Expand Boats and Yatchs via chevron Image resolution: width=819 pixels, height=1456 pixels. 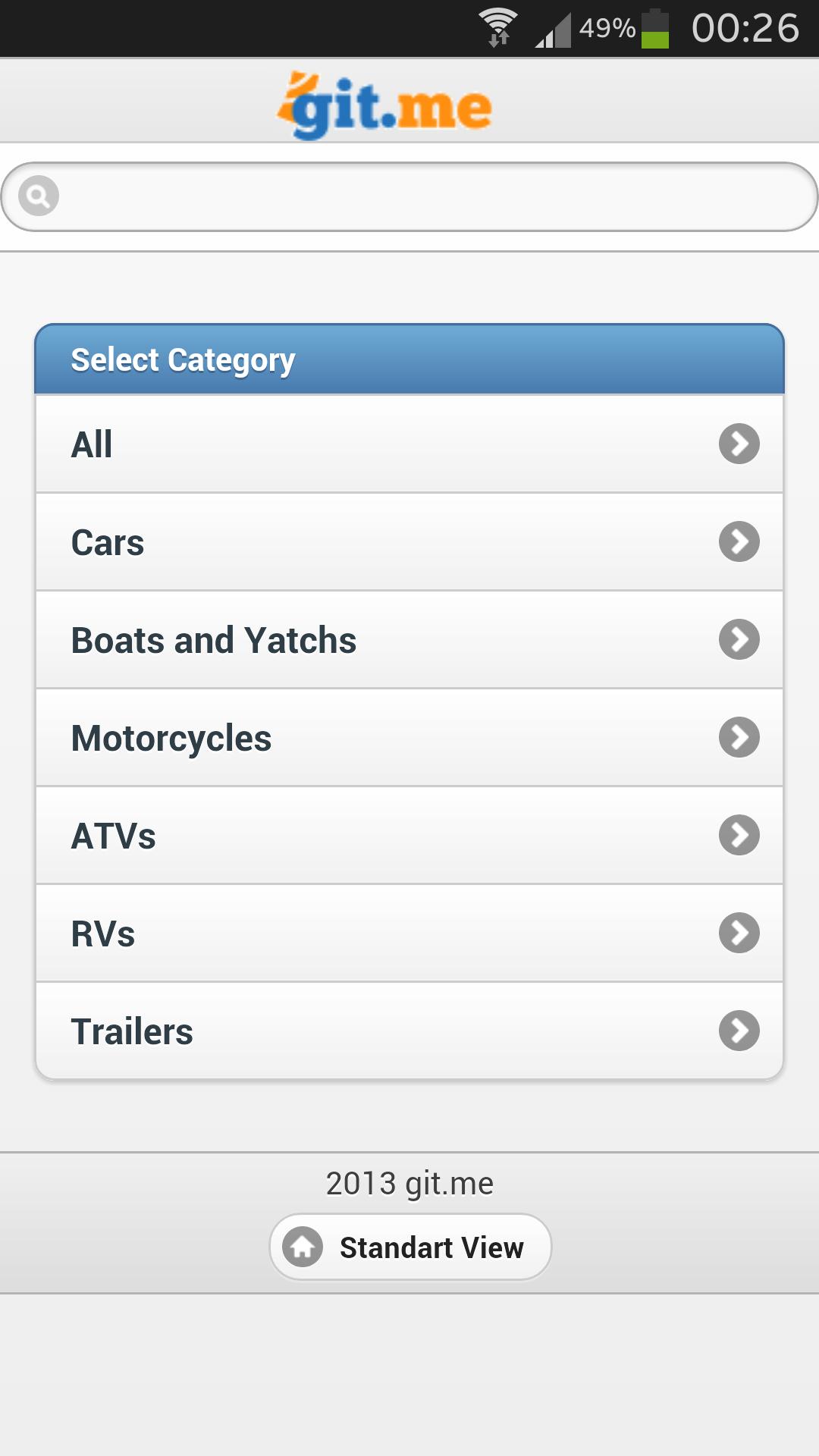coord(739,639)
